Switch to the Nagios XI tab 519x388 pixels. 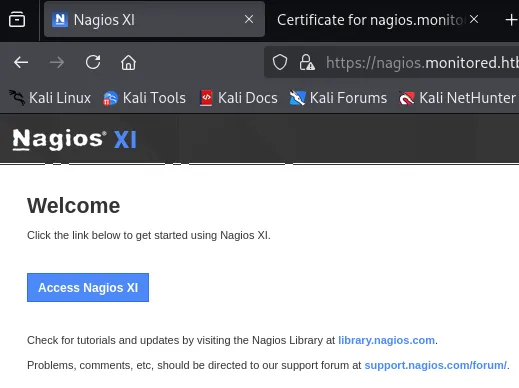click(x=154, y=20)
